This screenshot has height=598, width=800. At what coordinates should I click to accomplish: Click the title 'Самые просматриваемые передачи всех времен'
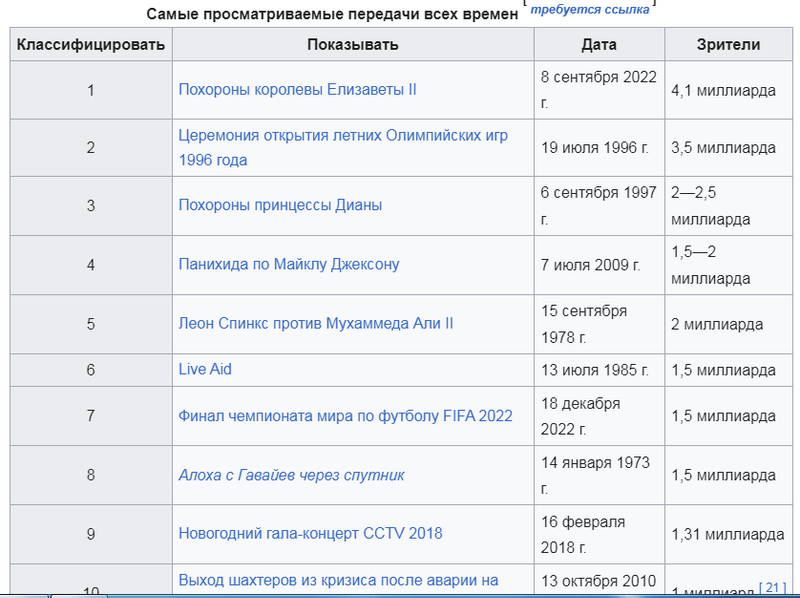click(x=332, y=14)
